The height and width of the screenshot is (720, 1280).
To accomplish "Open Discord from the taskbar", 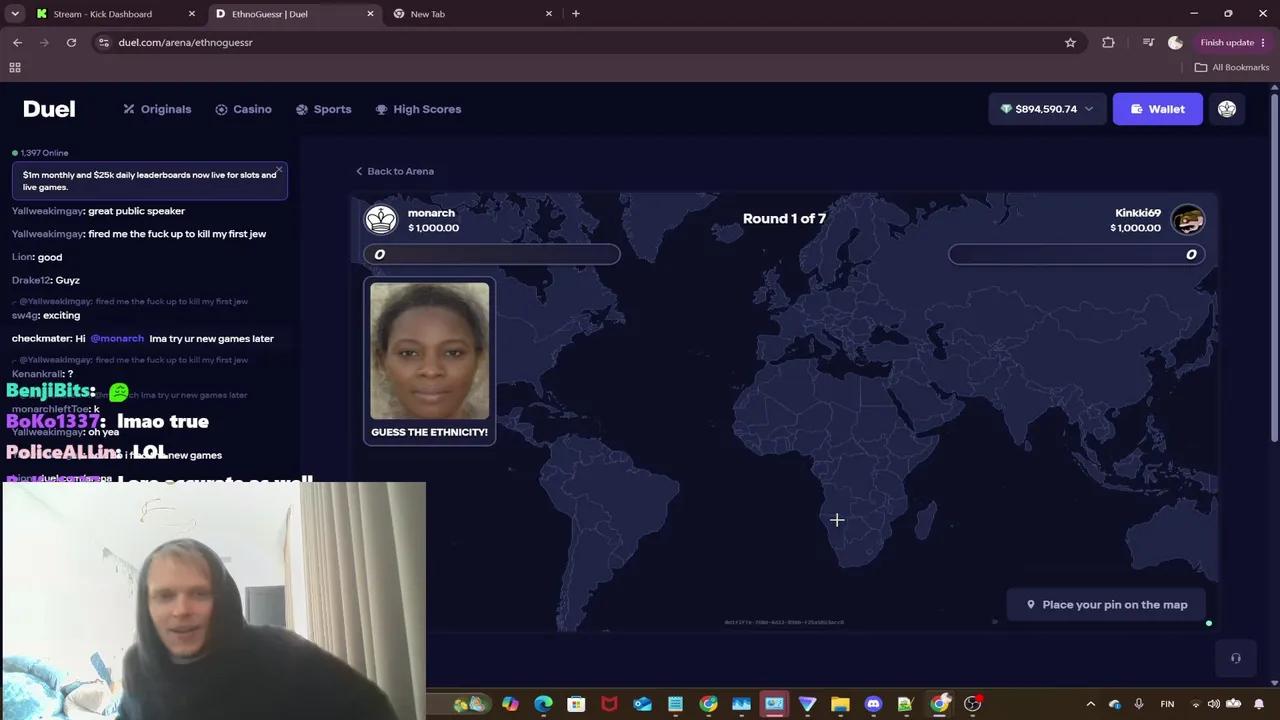I will [873, 704].
